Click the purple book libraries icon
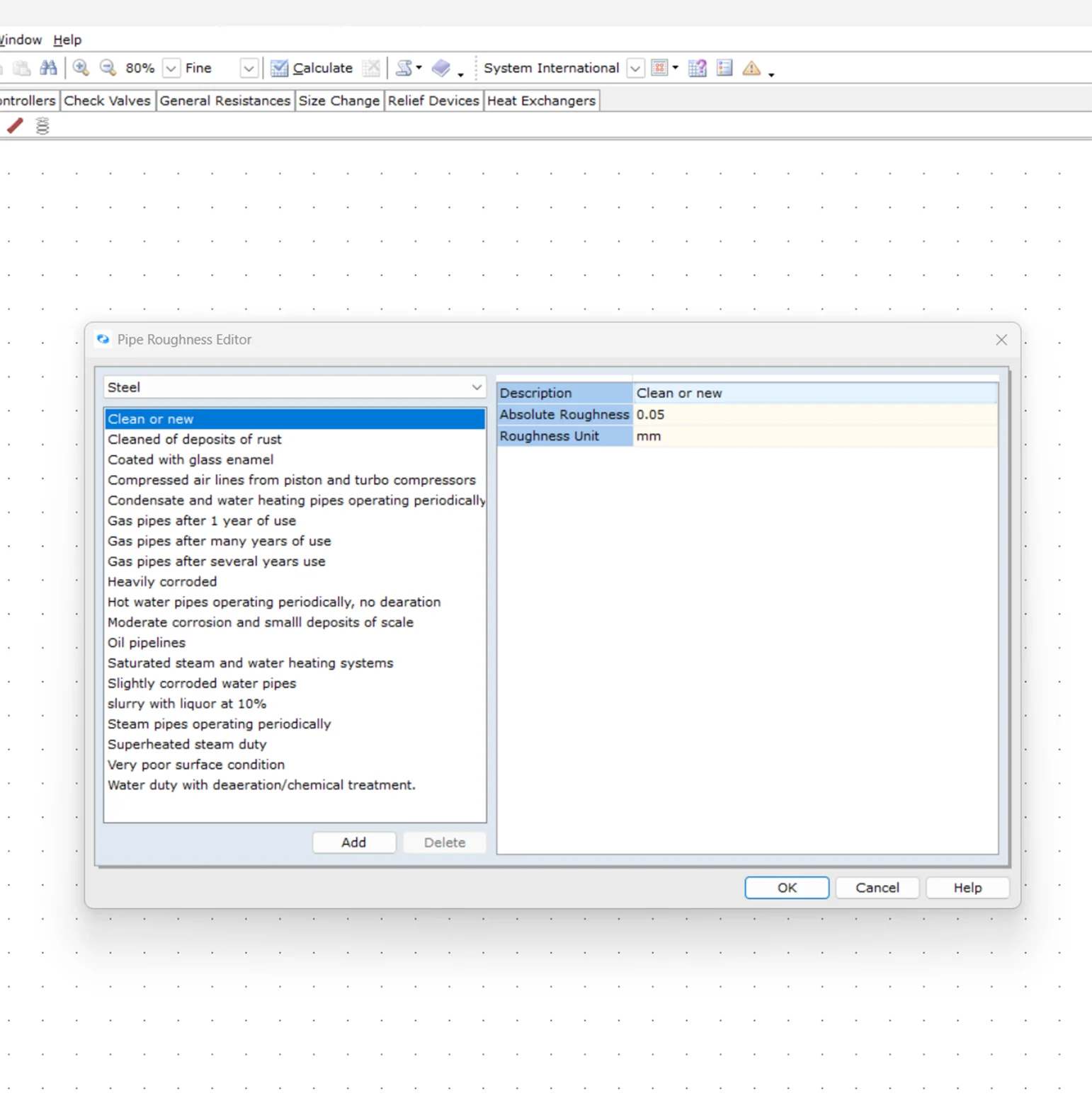Screen dimensions: 1092x1115 coord(441,68)
